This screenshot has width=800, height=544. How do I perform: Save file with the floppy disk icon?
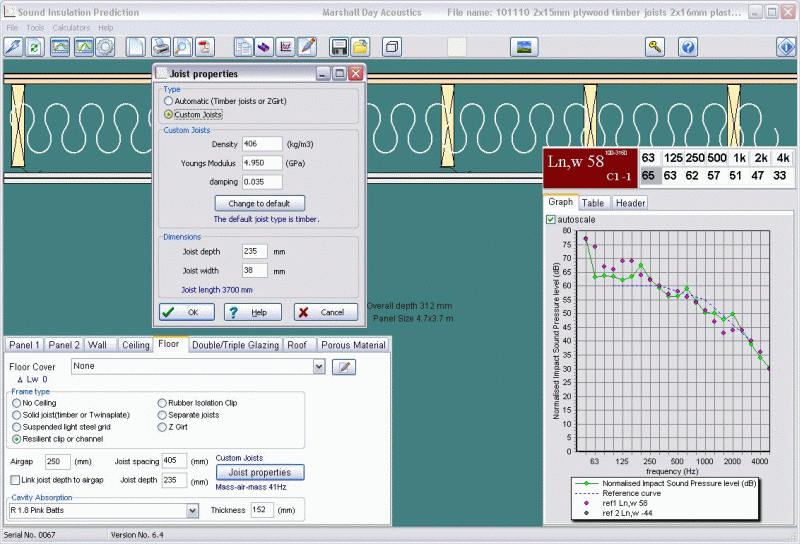pyautogui.click(x=338, y=47)
